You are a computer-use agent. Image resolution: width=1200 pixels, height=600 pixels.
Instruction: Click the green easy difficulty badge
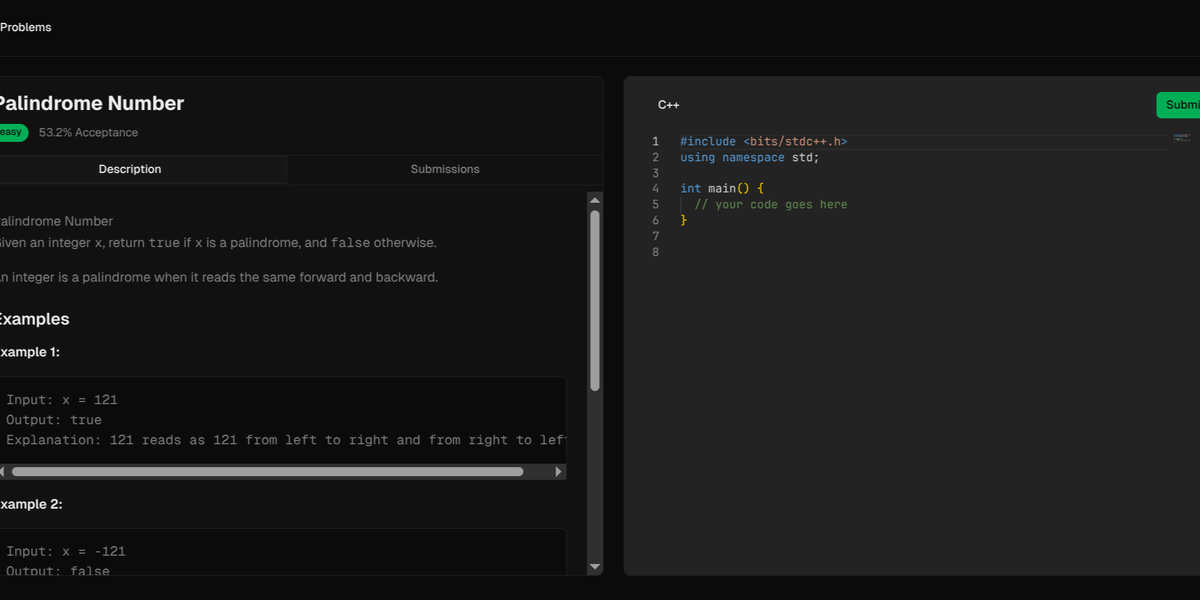11,132
